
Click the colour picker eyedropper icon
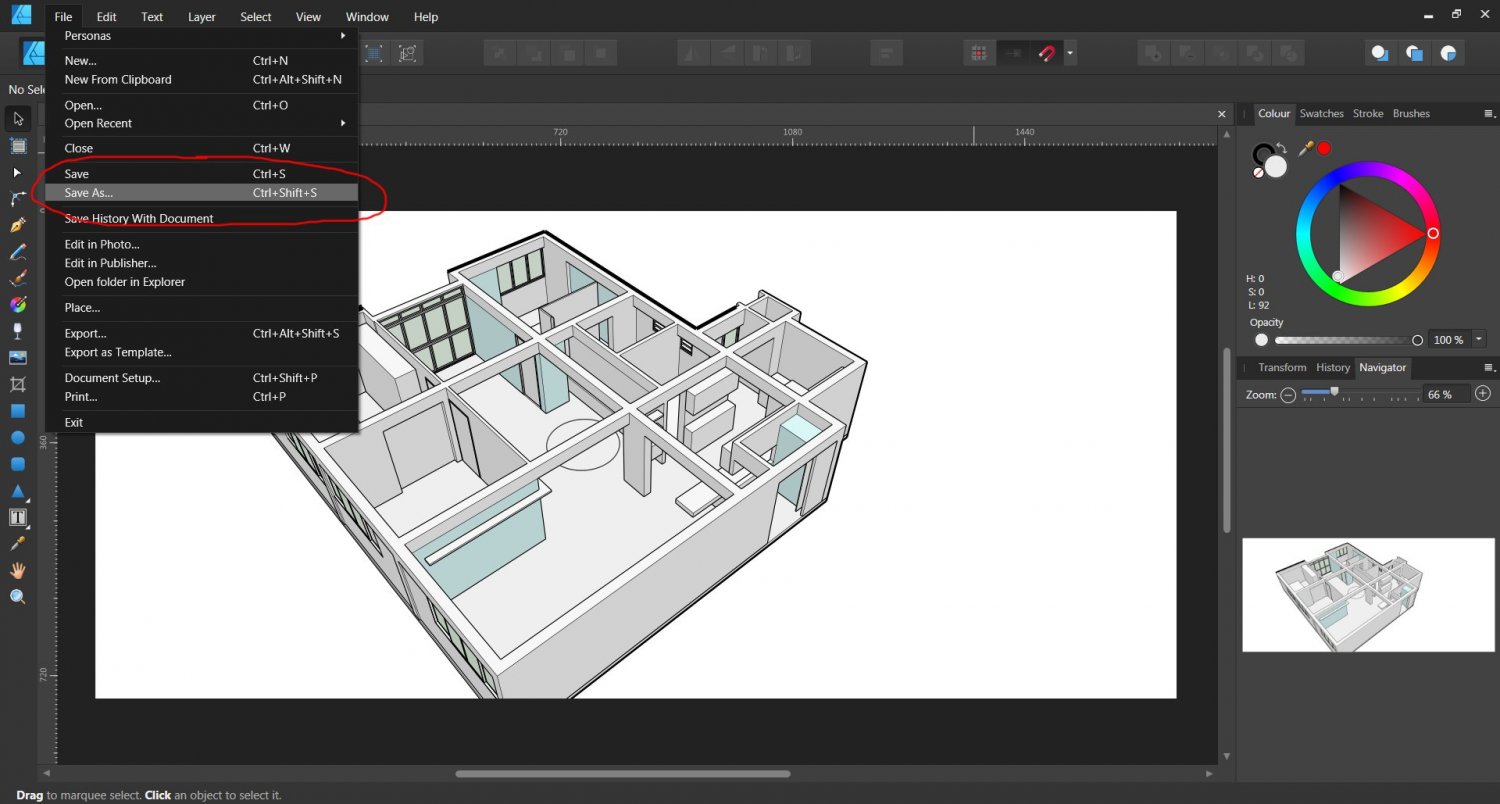(x=1305, y=148)
